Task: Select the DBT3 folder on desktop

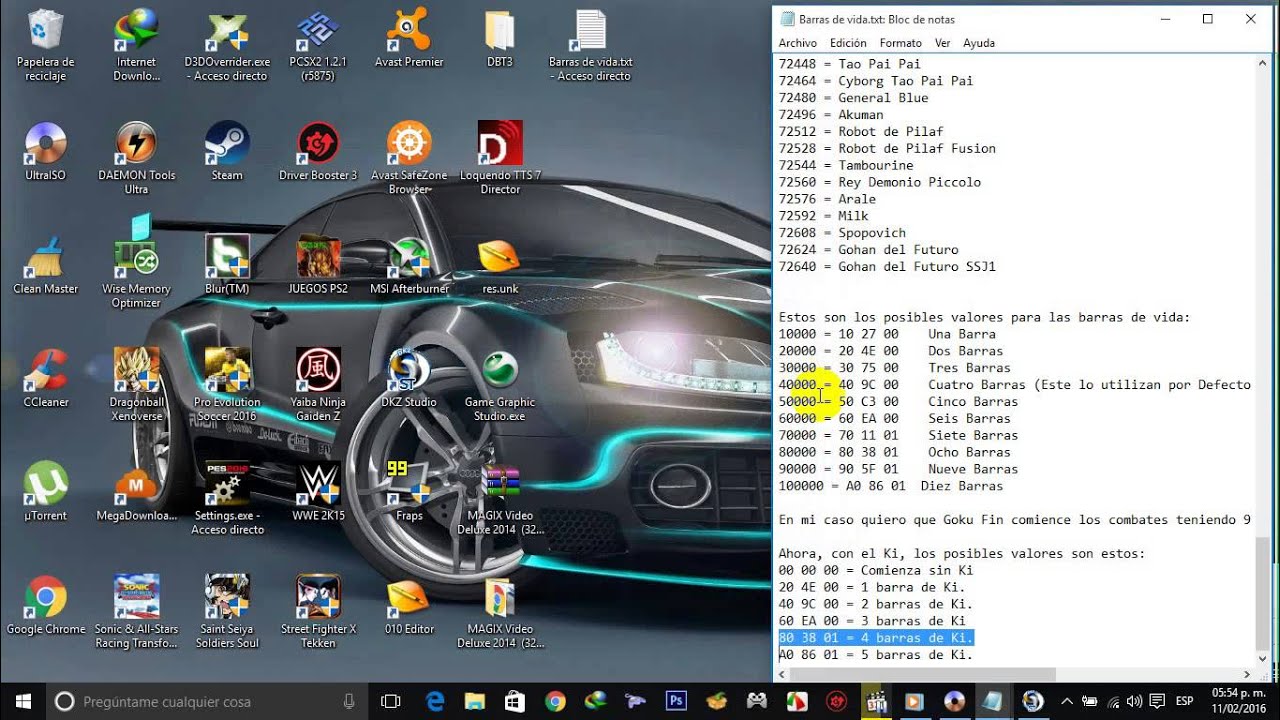Action: point(499,39)
